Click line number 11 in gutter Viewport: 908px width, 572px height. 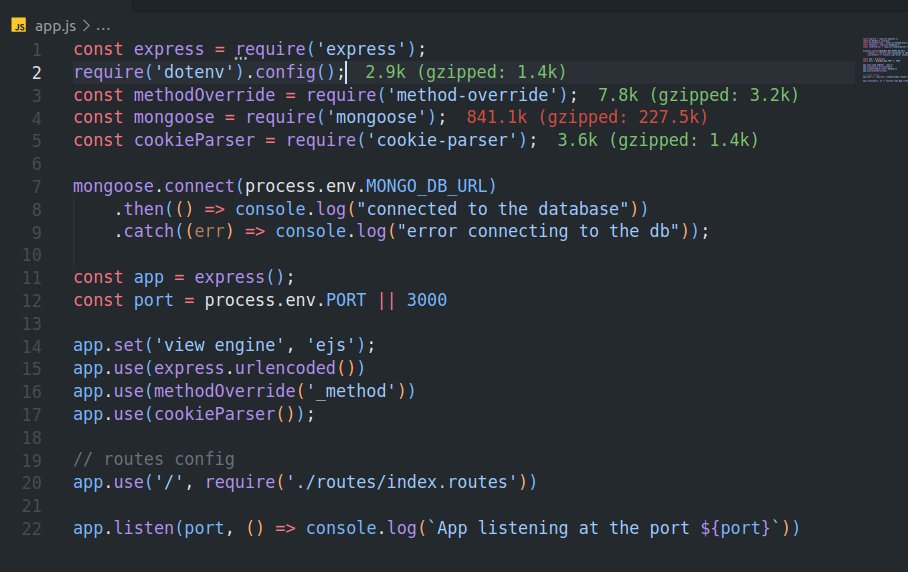32,277
